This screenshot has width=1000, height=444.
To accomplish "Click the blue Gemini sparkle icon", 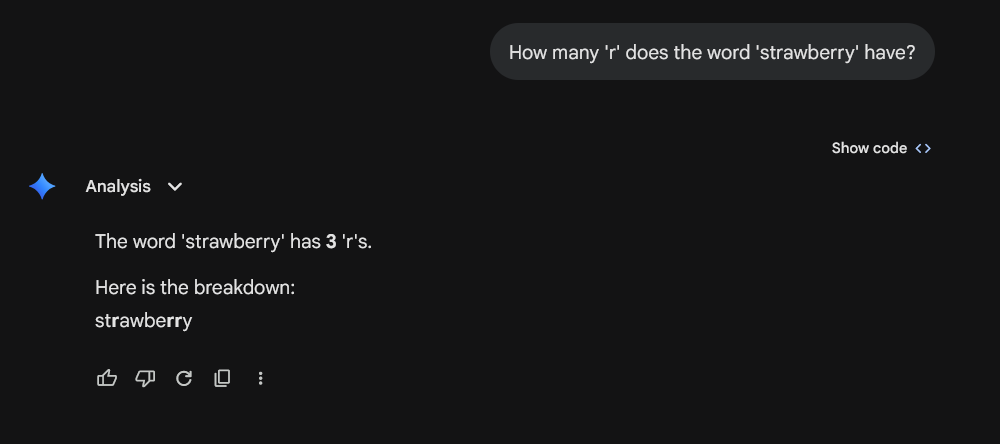I will tap(42, 187).
